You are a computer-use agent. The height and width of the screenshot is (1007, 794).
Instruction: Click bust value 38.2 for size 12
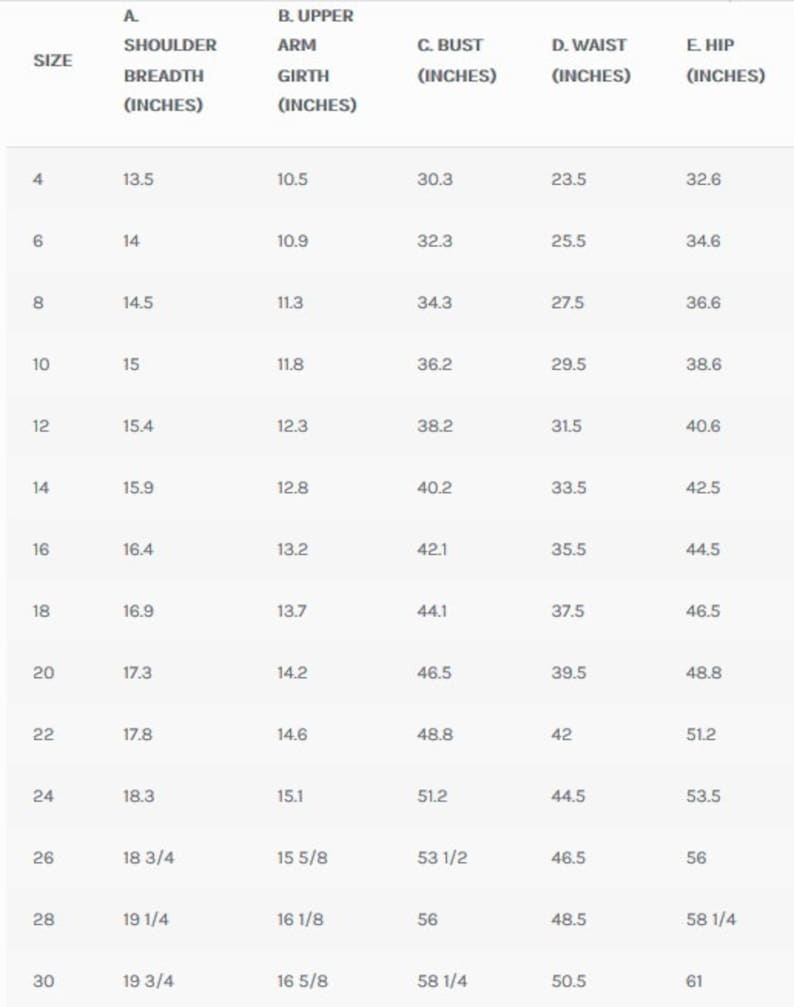tap(435, 426)
